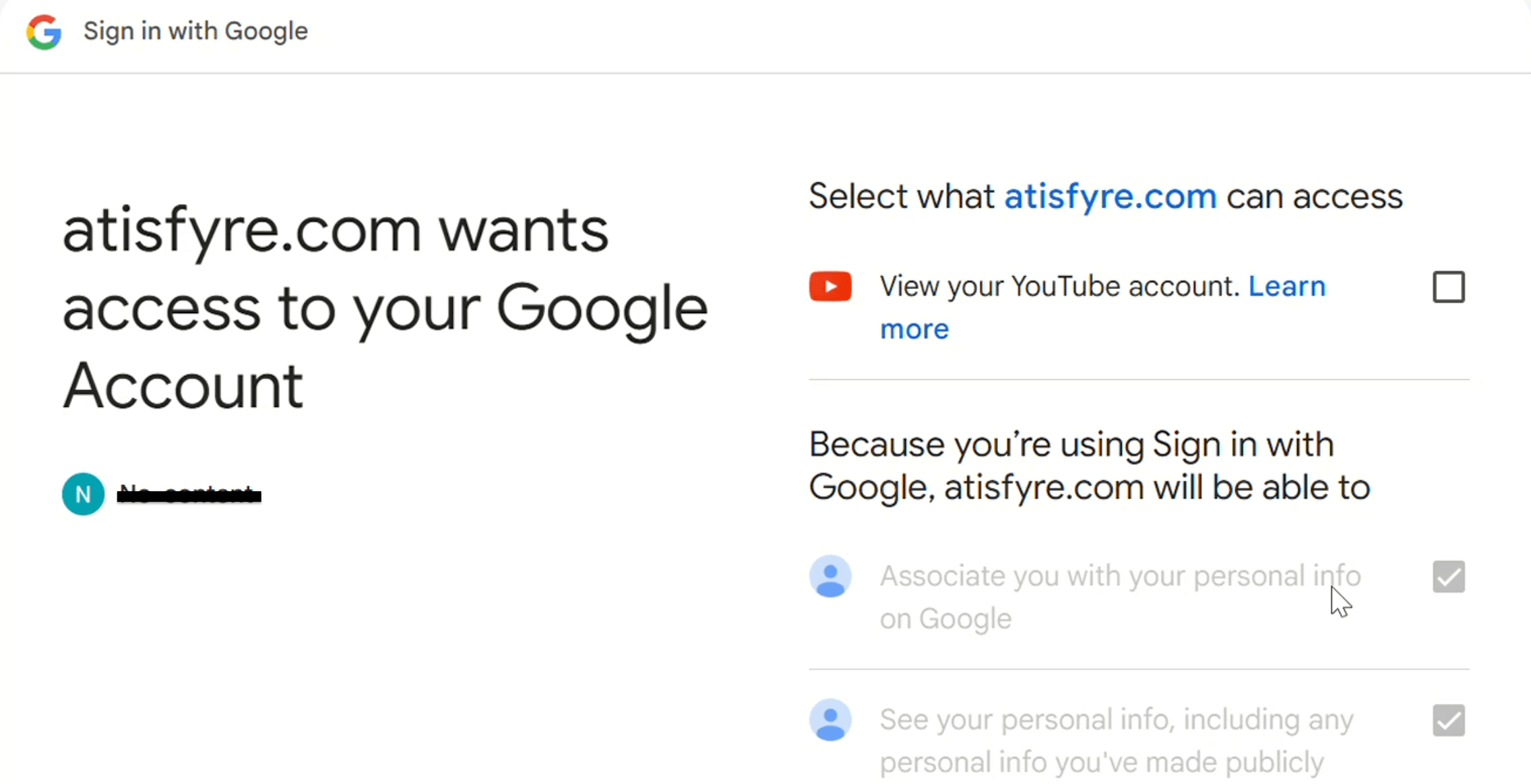The width and height of the screenshot is (1531, 784).
Task: Click the Select what can access heading
Action: click(1106, 197)
